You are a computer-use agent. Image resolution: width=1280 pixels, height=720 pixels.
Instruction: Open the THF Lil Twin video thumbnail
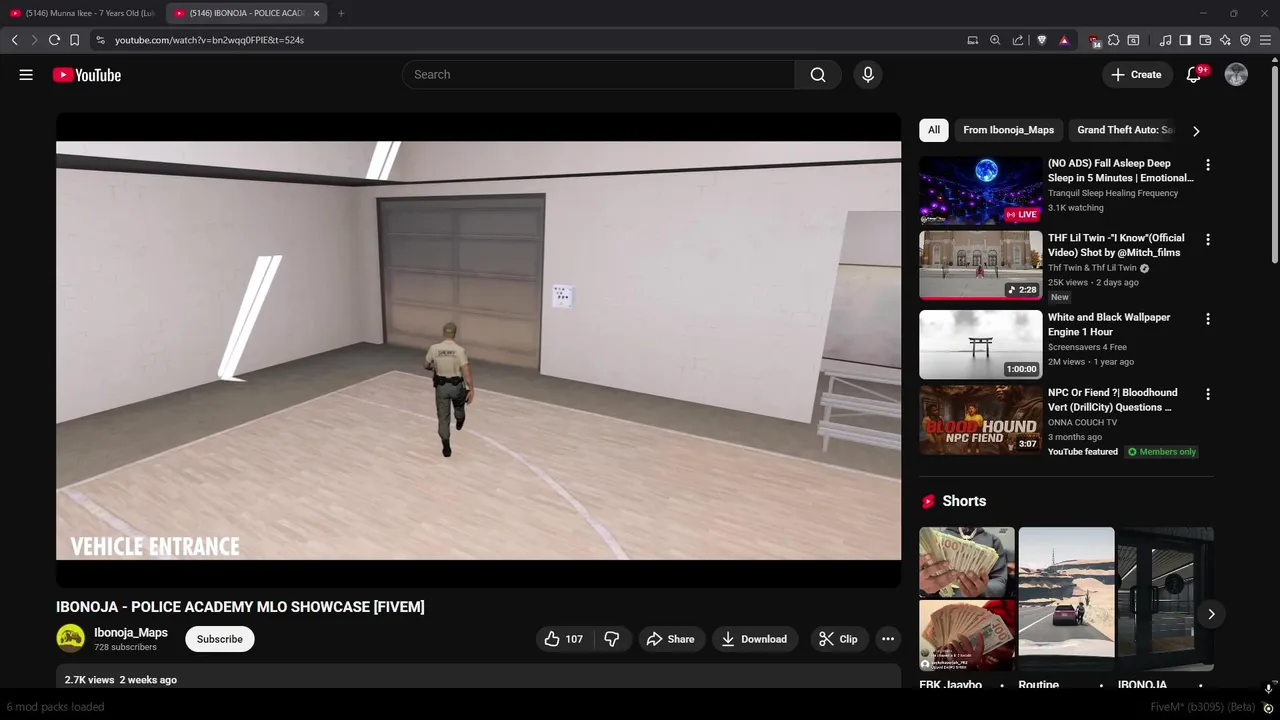pos(980,265)
